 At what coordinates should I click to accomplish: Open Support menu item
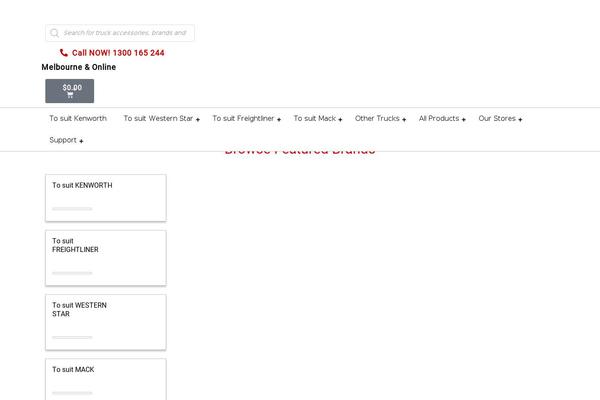[63, 140]
